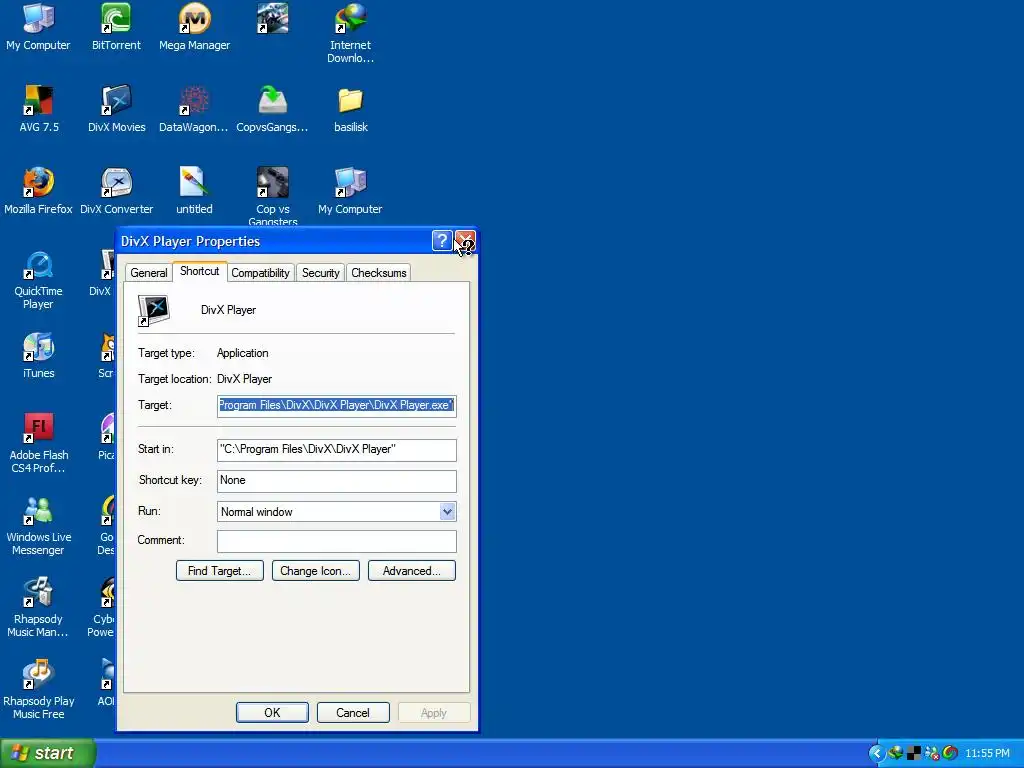Screen dimensions: 1024x768
Task: Confirm the dialog with OK
Action: click(272, 712)
